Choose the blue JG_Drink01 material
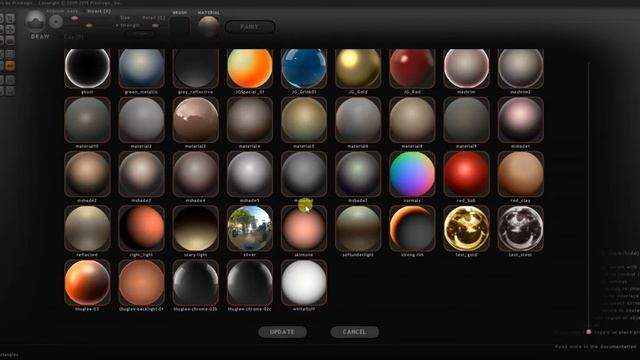 coord(304,68)
